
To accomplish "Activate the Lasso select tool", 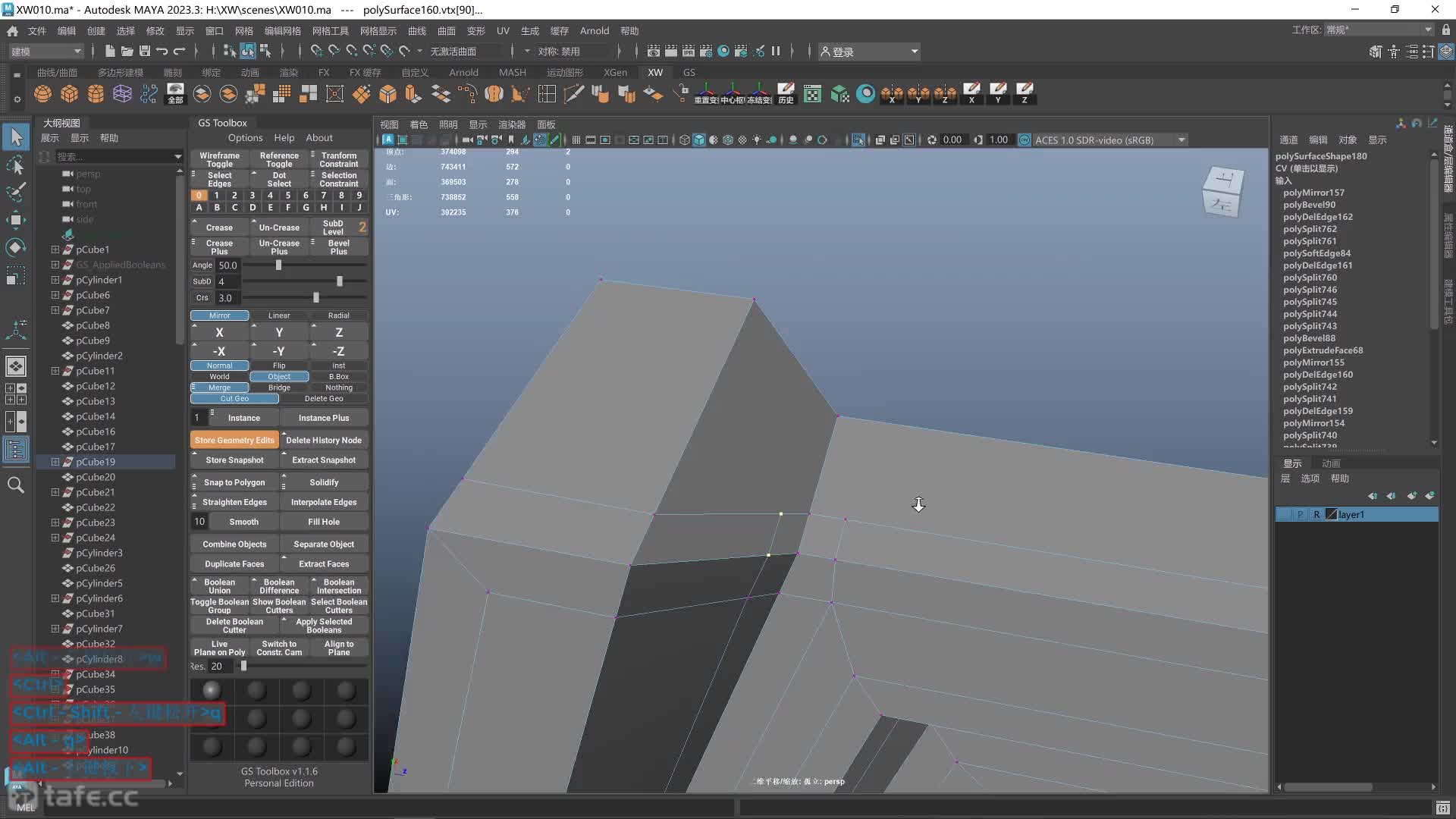I will (16, 165).
